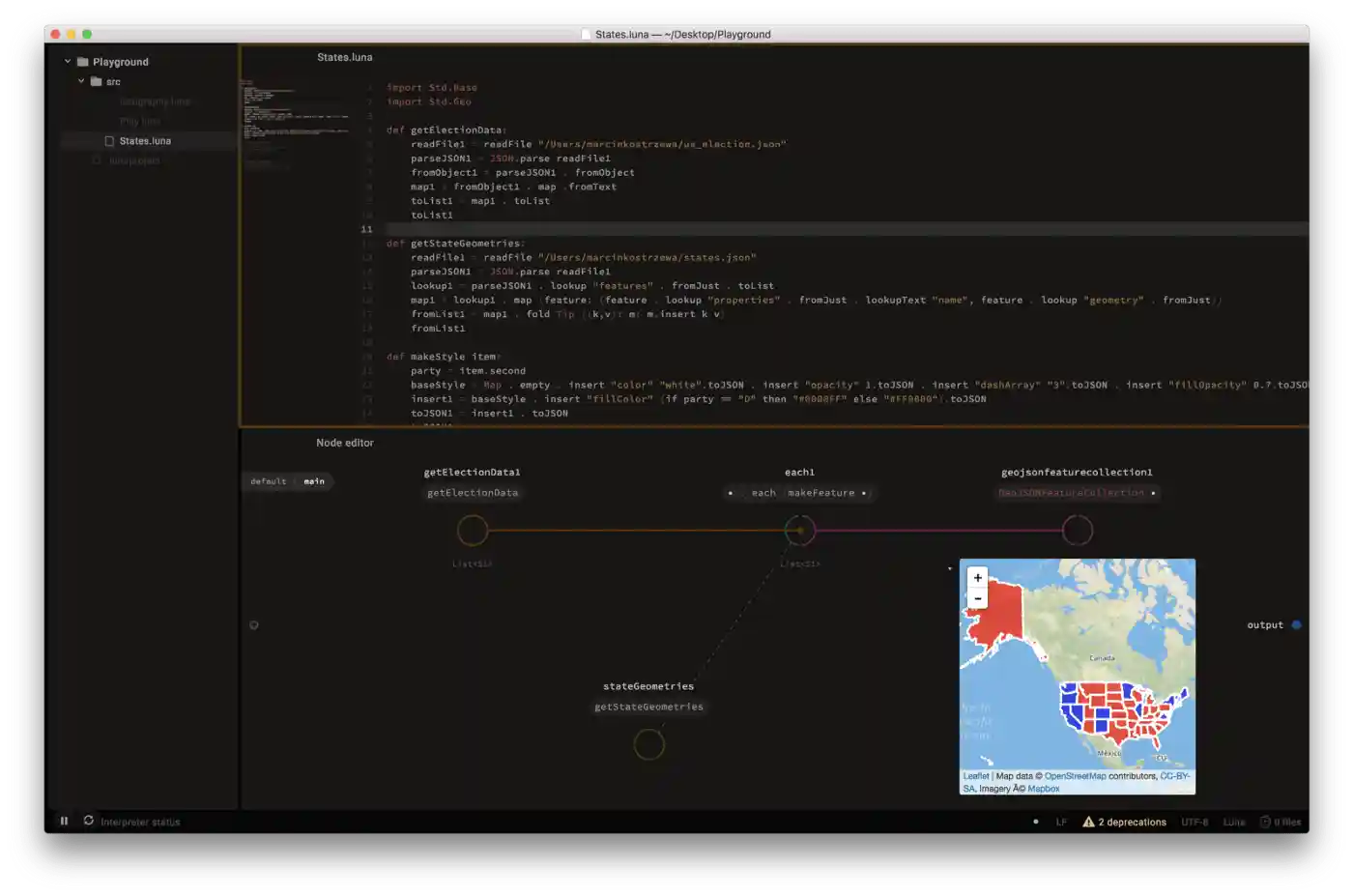Pause the interpreter from the status bar

[64, 821]
